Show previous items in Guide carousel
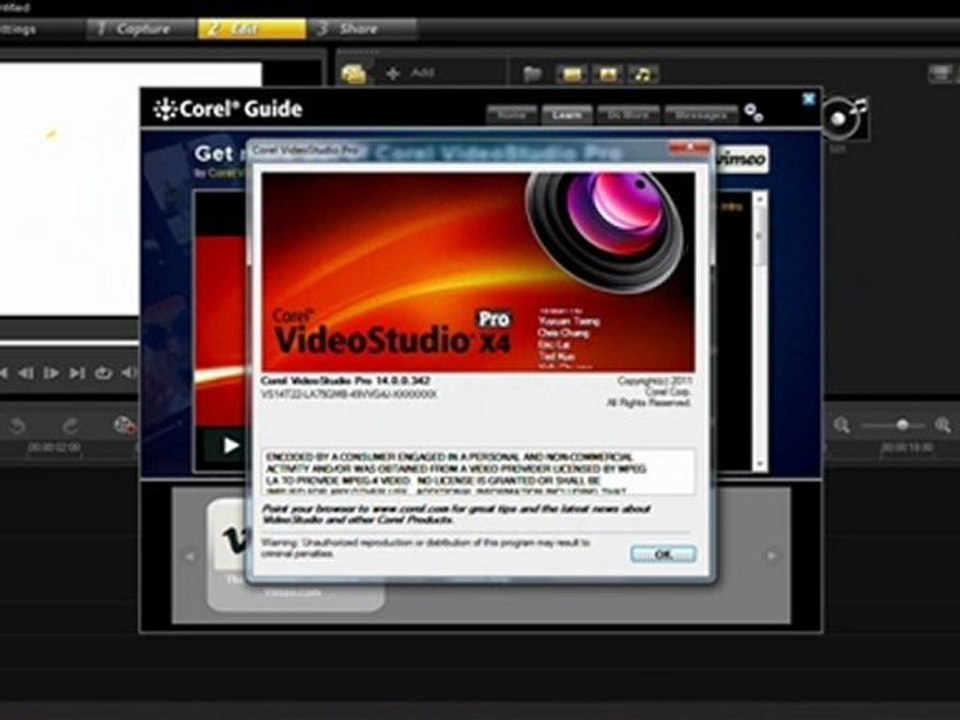The image size is (960, 720). (190, 556)
